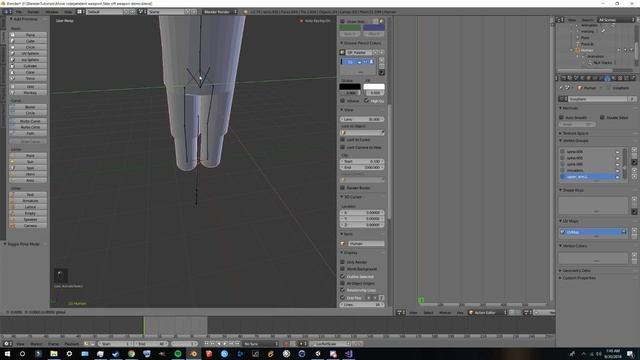Open vertex group specials arrow menu
Screen dimensions: 640x360
coord(634,162)
